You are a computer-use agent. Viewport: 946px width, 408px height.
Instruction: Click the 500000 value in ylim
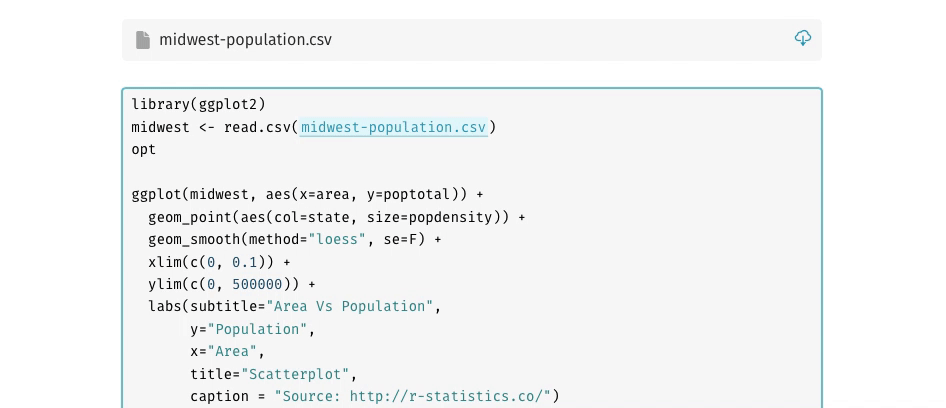257,285
